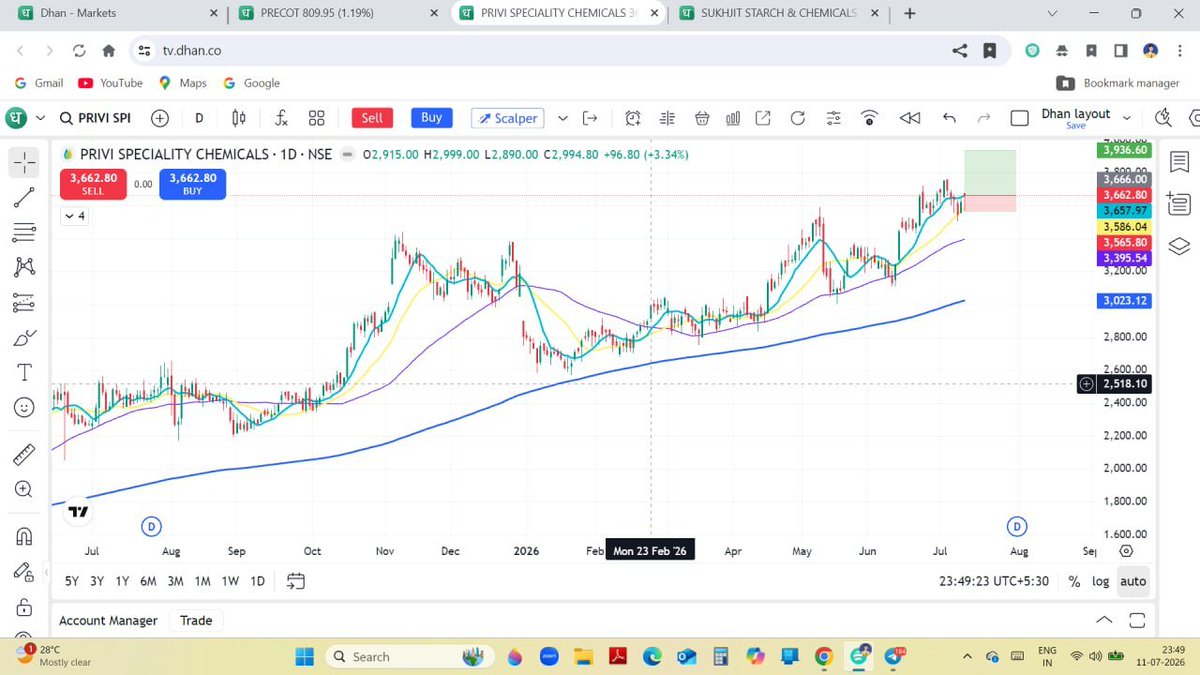Image resolution: width=1200 pixels, height=675 pixels.
Task: Open the indicators fx menu
Action: click(282, 118)
